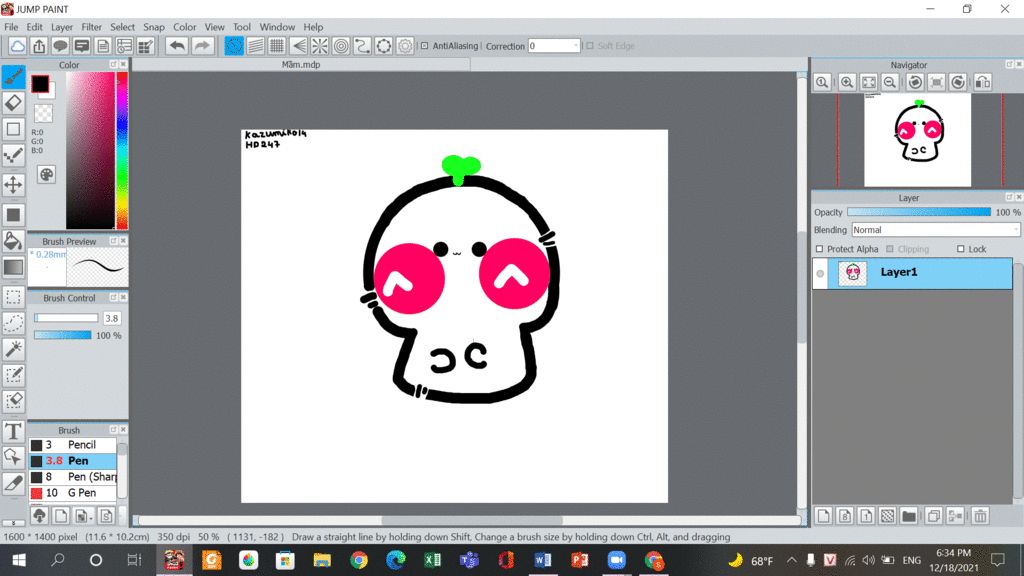This screenshot has height=576, width=1024.
Task: Download cloud brush in Brush panel
Action: point(39,516)
